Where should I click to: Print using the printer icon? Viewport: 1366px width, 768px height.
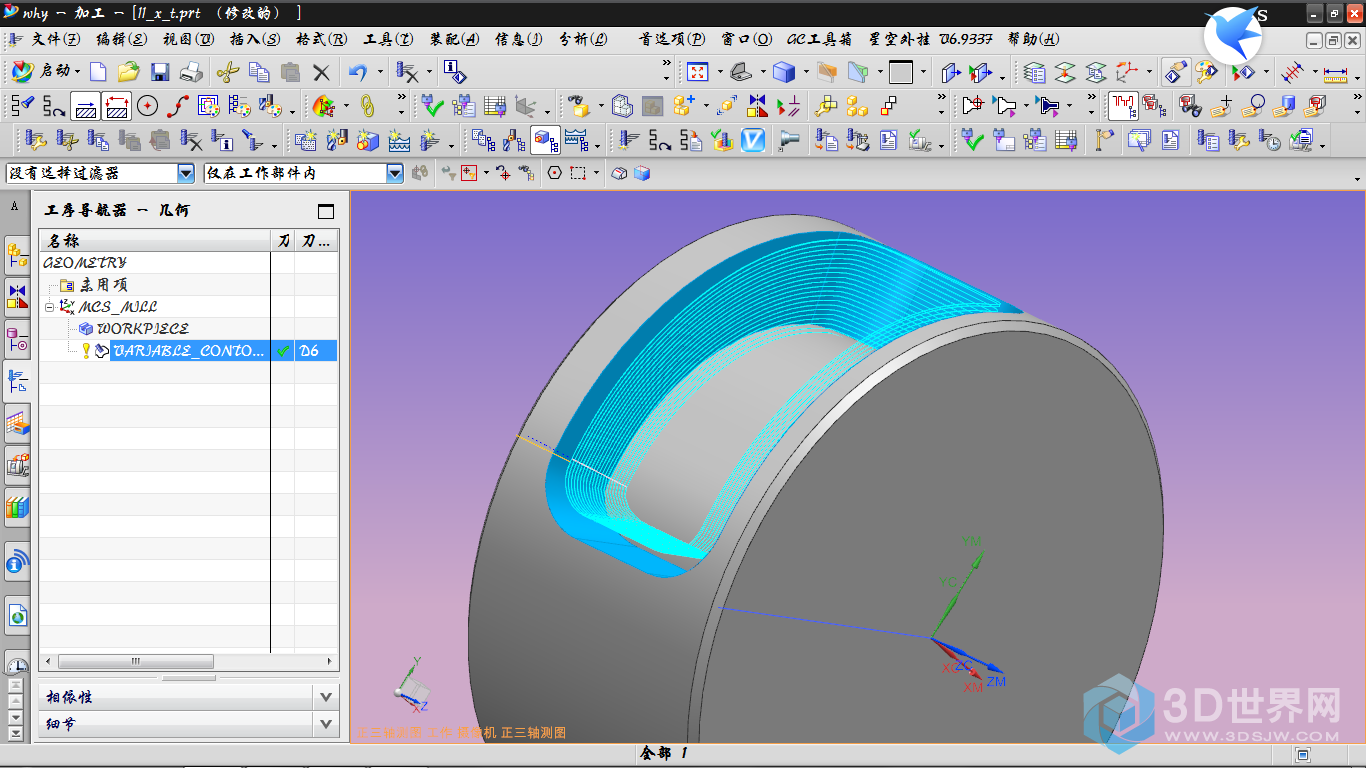(191, 72)
